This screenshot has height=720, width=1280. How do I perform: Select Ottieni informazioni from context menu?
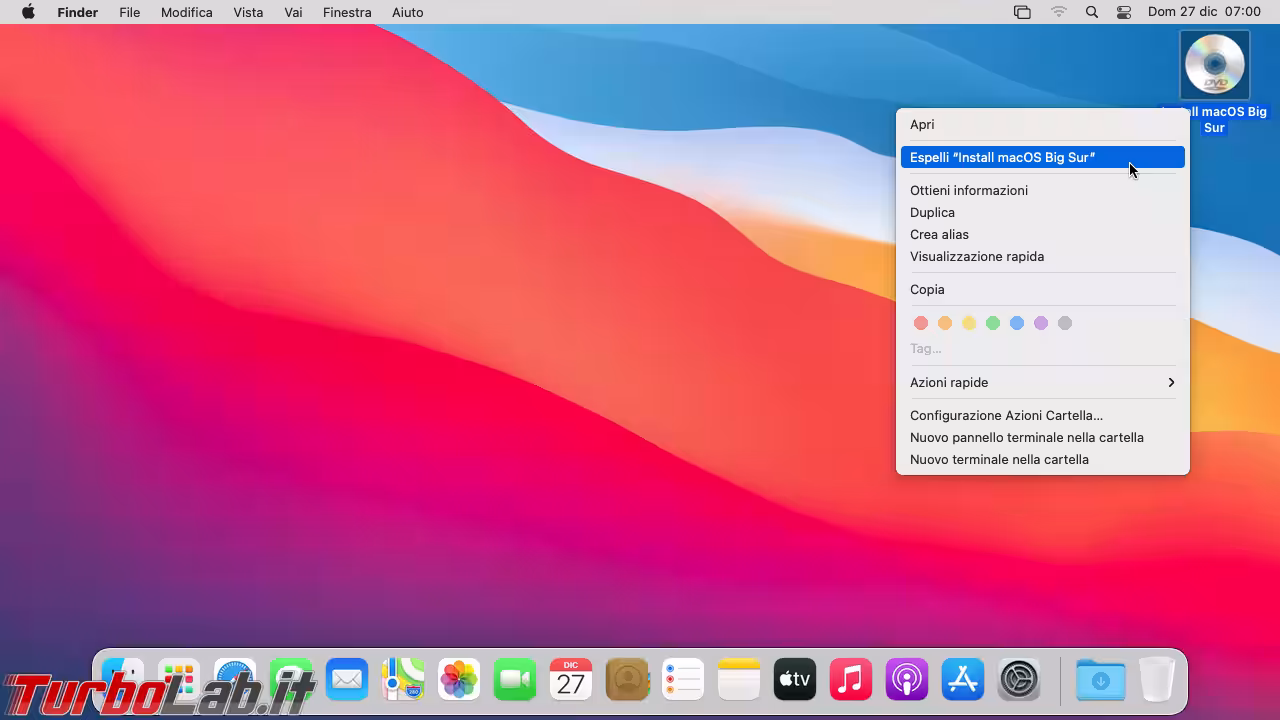pyautogui.click(x=968, y=190)
